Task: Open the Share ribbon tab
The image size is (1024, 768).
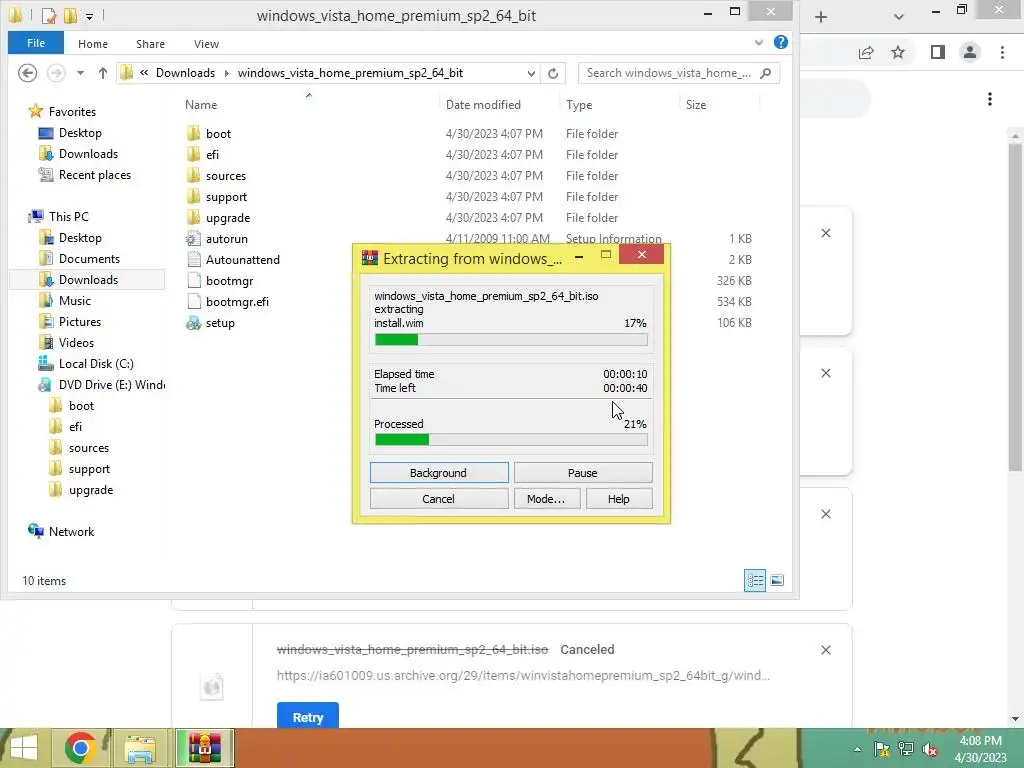Action: tap(150, 44)
